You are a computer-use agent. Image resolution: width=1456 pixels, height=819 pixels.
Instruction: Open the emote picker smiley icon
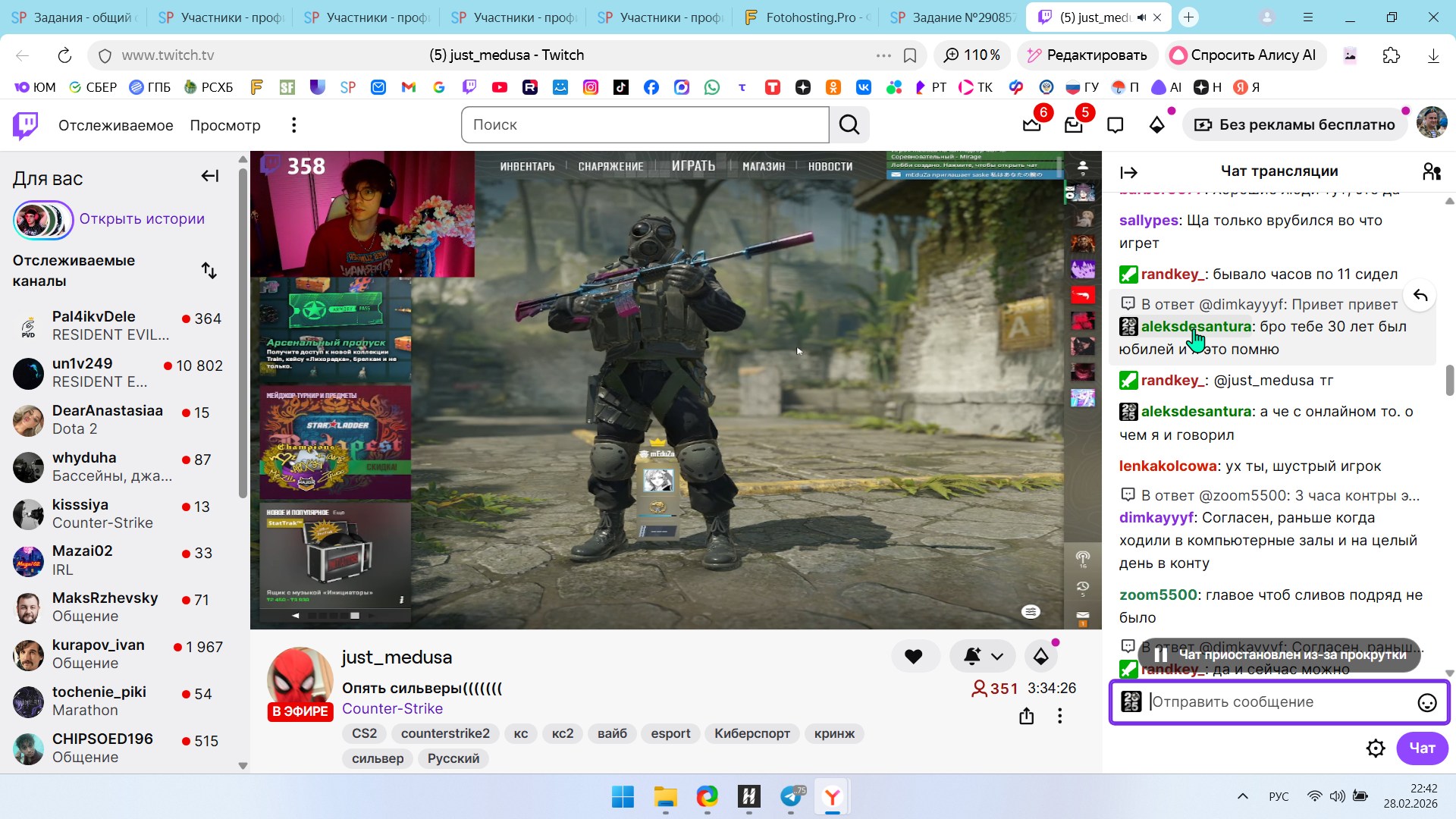pyautogui.click(x=1426, y=703)
